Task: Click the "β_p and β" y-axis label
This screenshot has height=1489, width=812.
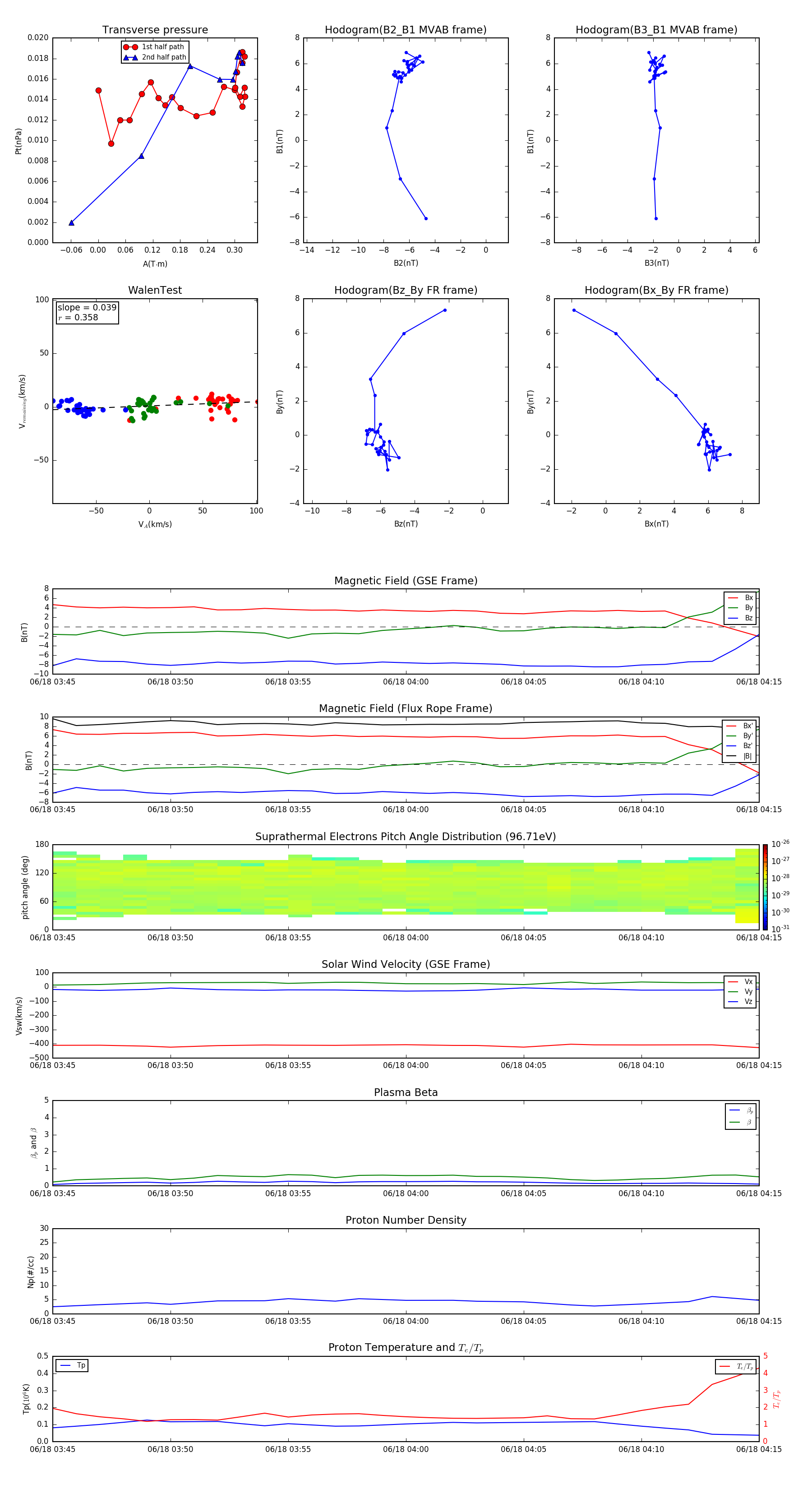Action: pos(34,1143)
